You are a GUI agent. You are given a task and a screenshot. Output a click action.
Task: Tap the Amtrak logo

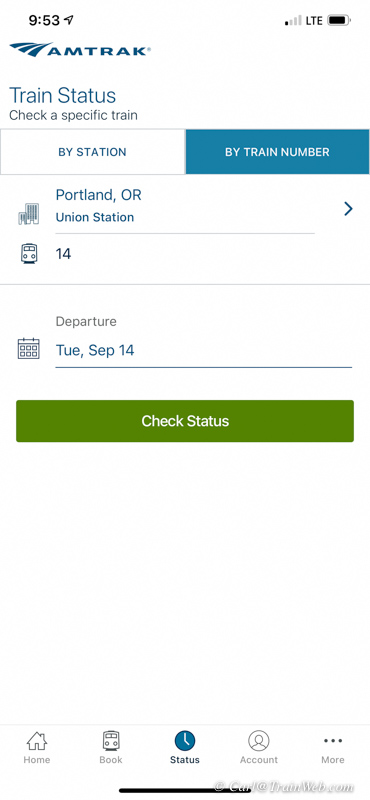pos(80,49)
